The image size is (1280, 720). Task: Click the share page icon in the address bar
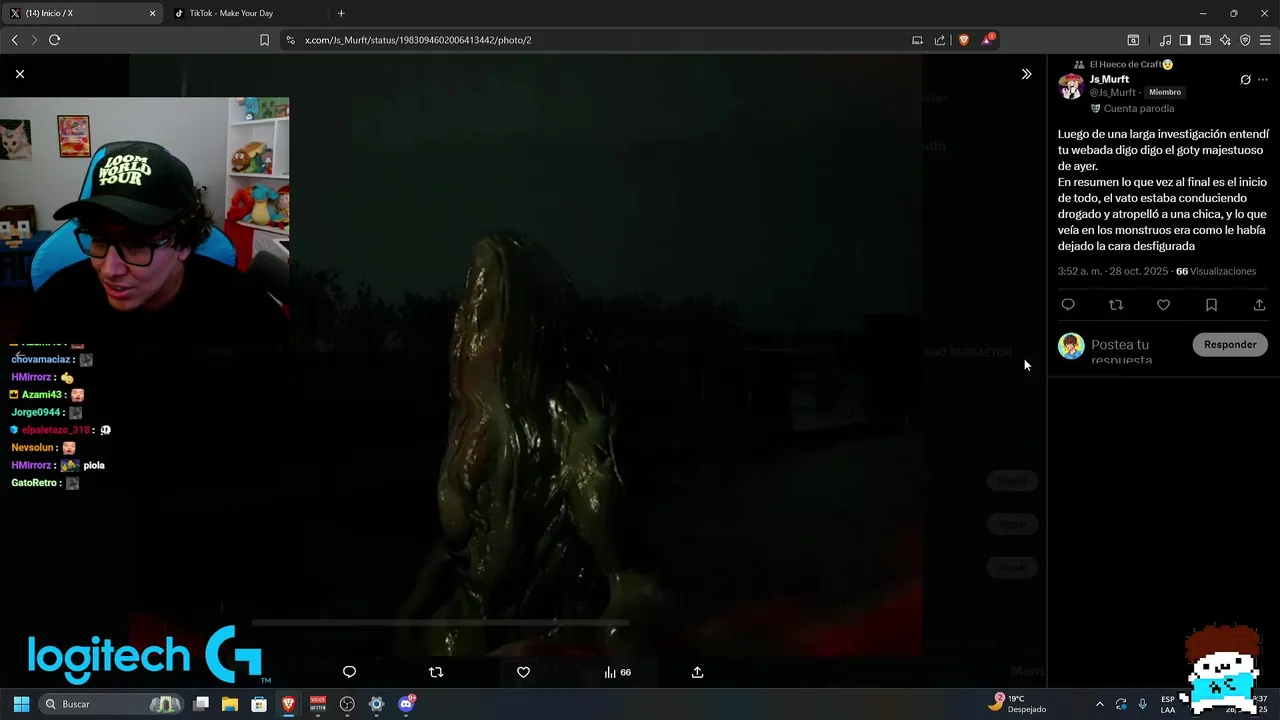940,40
